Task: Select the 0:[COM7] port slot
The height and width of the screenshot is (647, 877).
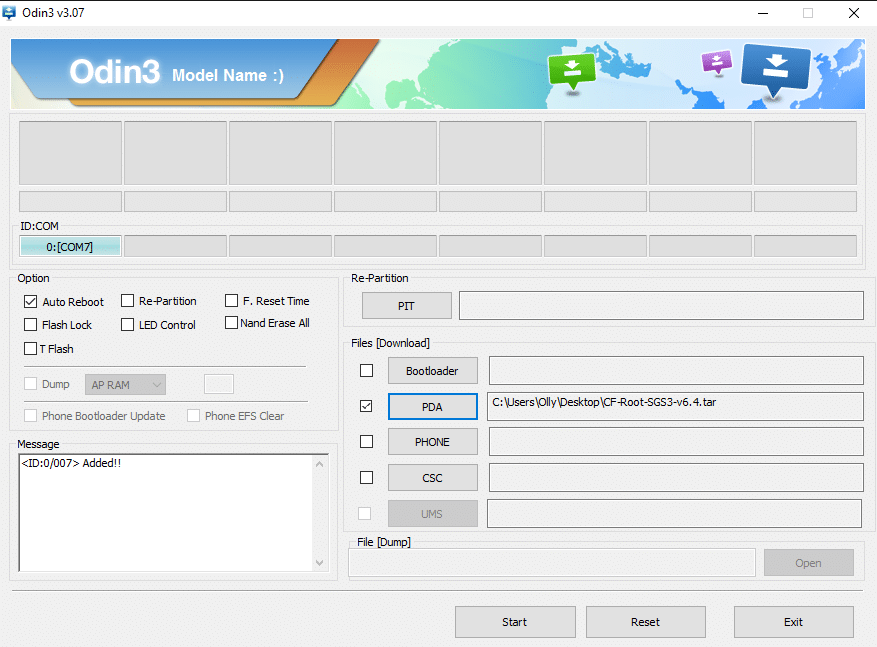Action: coord(70,246)
